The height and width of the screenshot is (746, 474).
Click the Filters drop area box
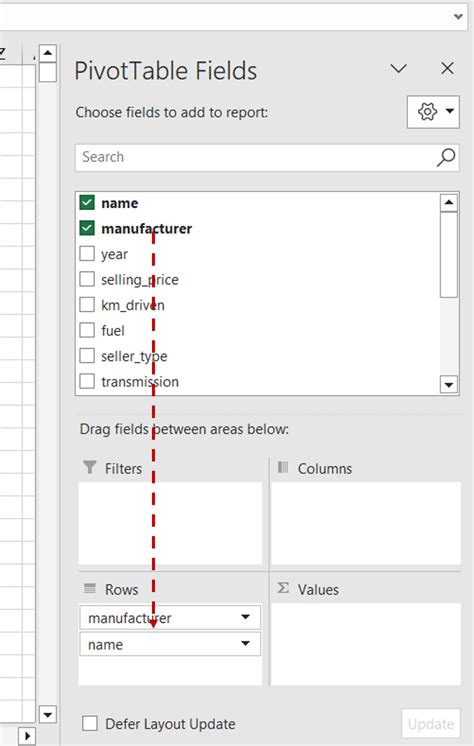[x=170, y=523]
